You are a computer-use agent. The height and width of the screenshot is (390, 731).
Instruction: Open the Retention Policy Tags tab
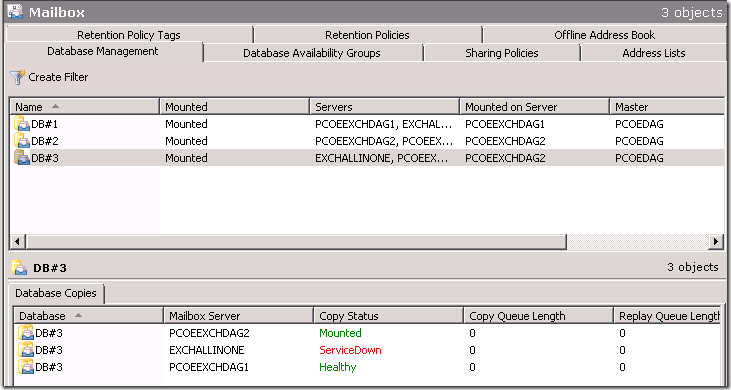(x=129, y=35)
